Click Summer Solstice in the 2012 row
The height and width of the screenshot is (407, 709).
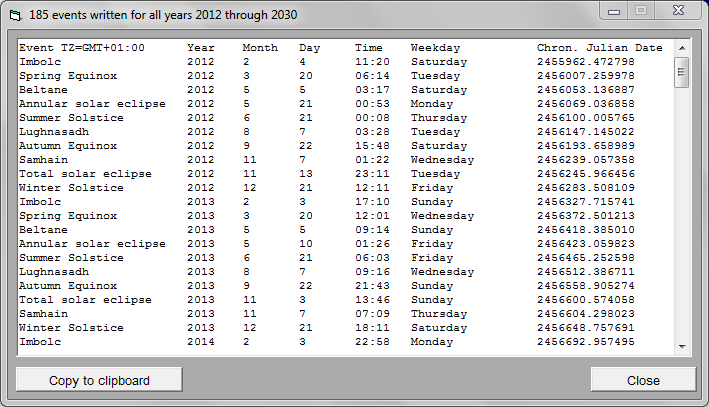pyautogui.click(x=71, y=118)
